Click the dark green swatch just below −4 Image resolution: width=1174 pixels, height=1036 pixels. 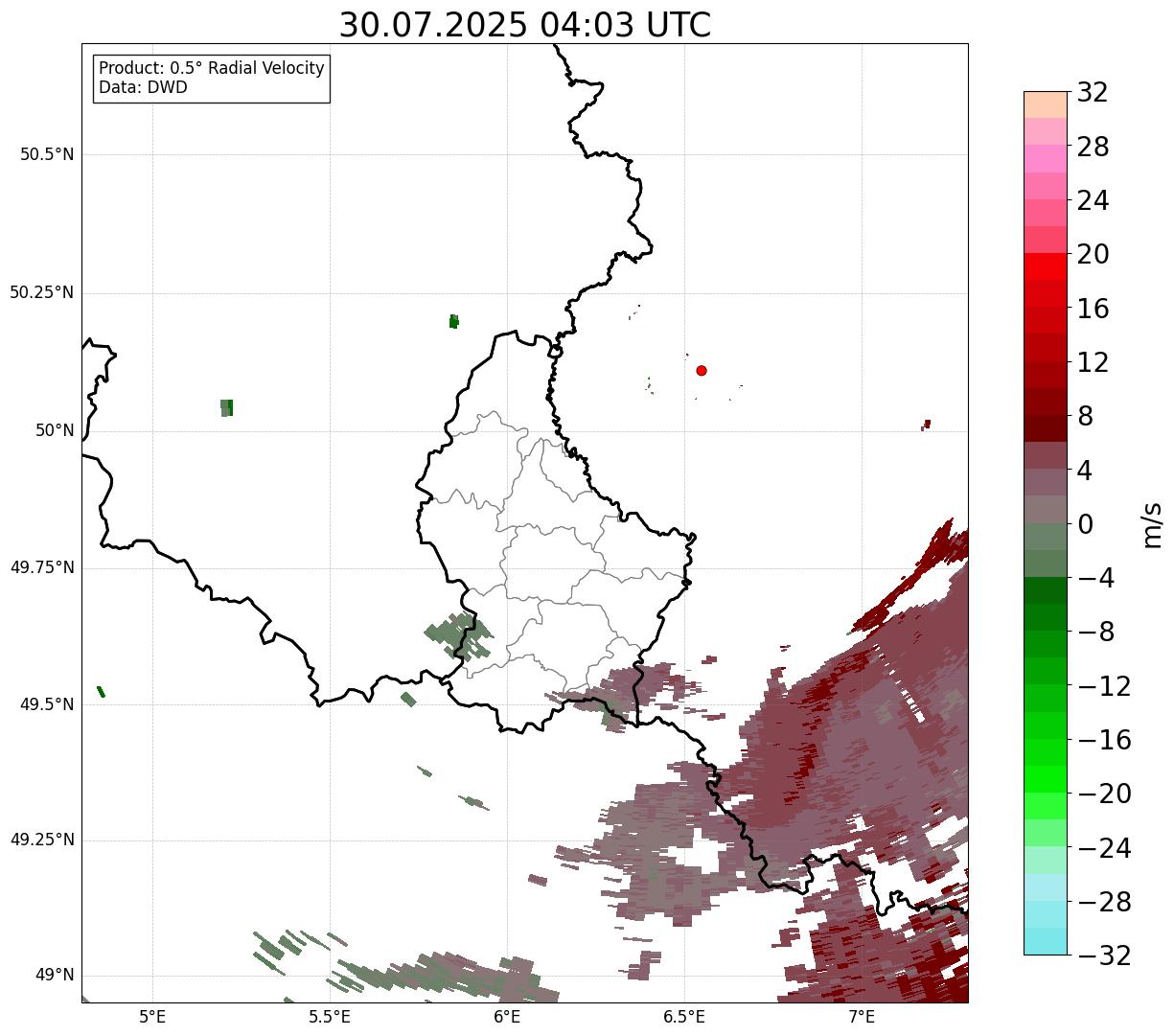1046,590
